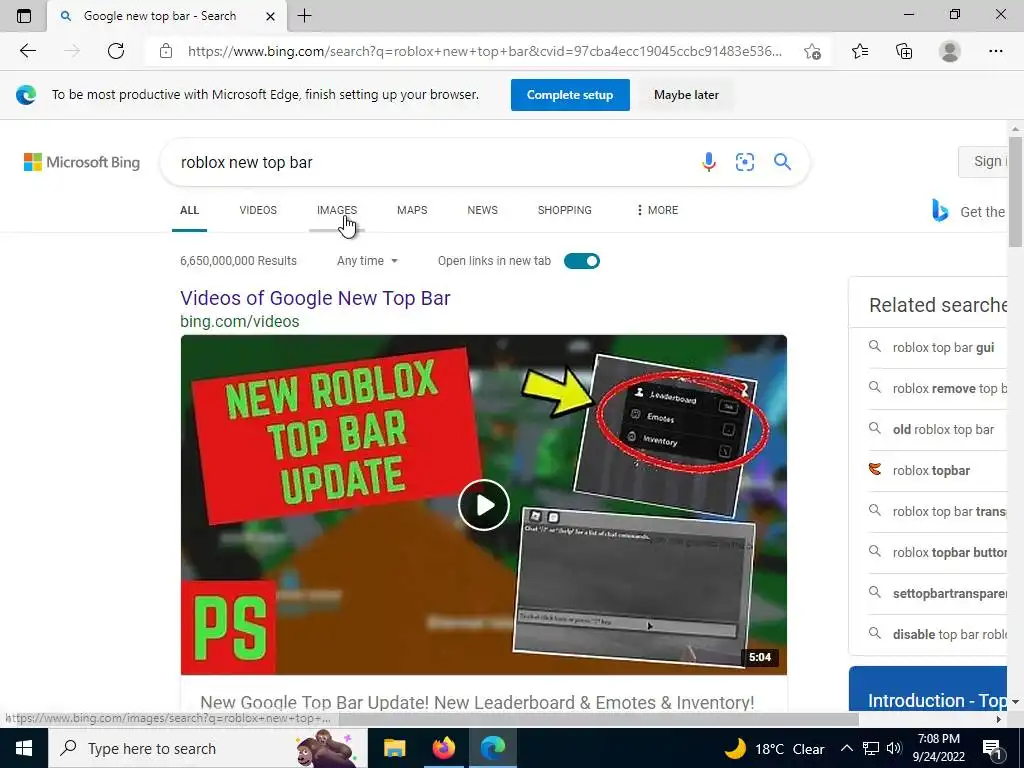Viewport: 1024px width, 768px height.
Task: Click the Bing b logo icon
Action: click(x=940, y=210)
